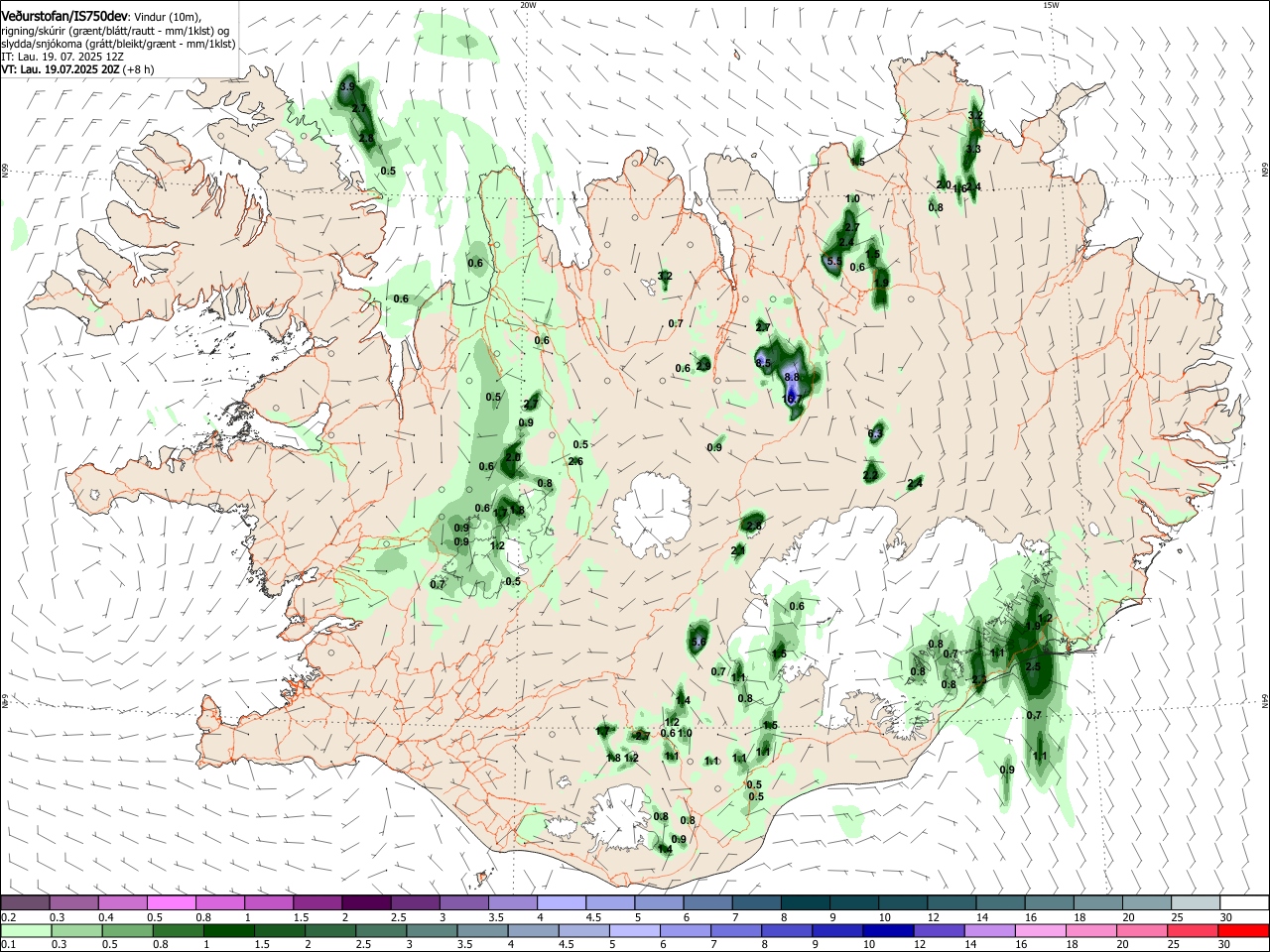Pick the dark green 1–1.5 lower legend swatch

coord(229,930)
